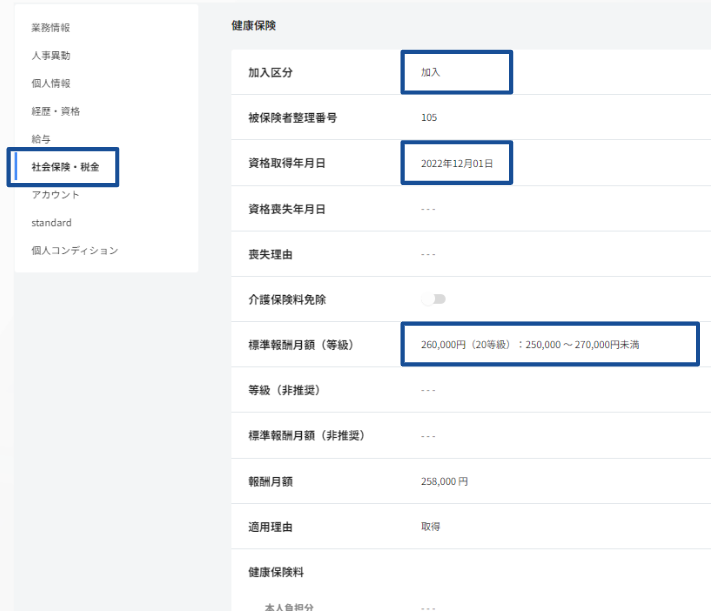Viewport: 711px width, 611px height.
Task: Open the 業務情報 sidebar section
Action: 51,27
